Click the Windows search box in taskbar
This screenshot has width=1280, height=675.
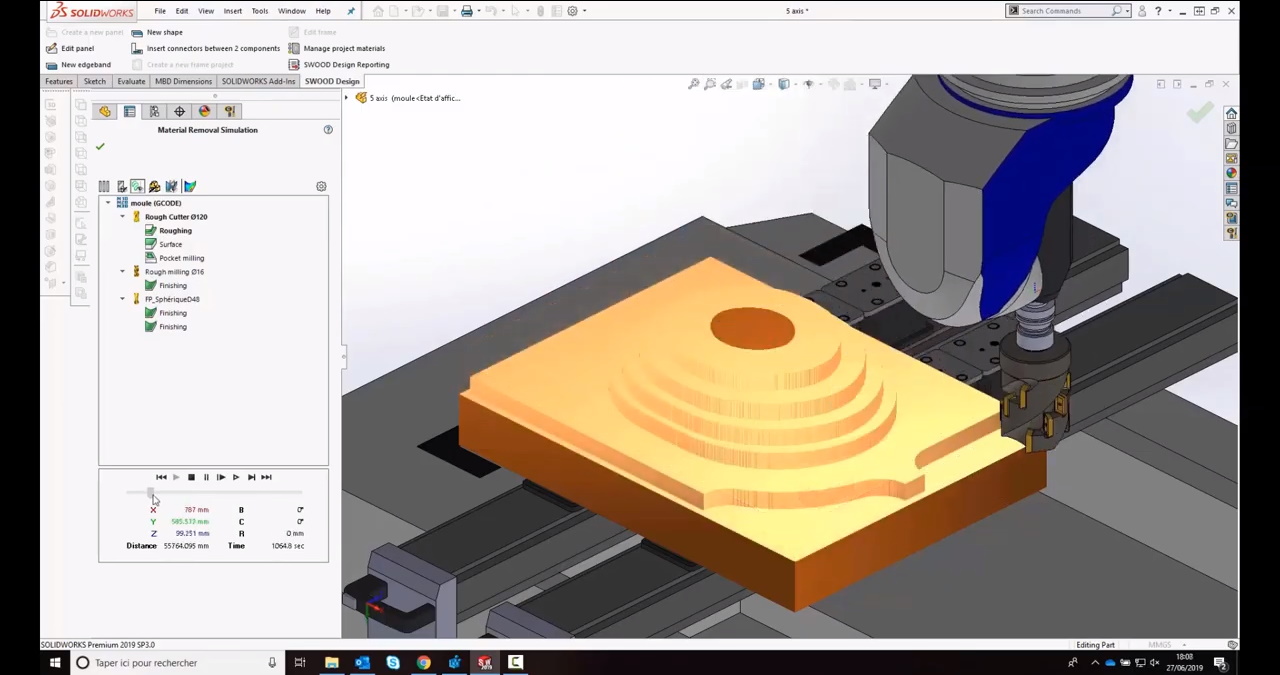[x=170, y=662]
